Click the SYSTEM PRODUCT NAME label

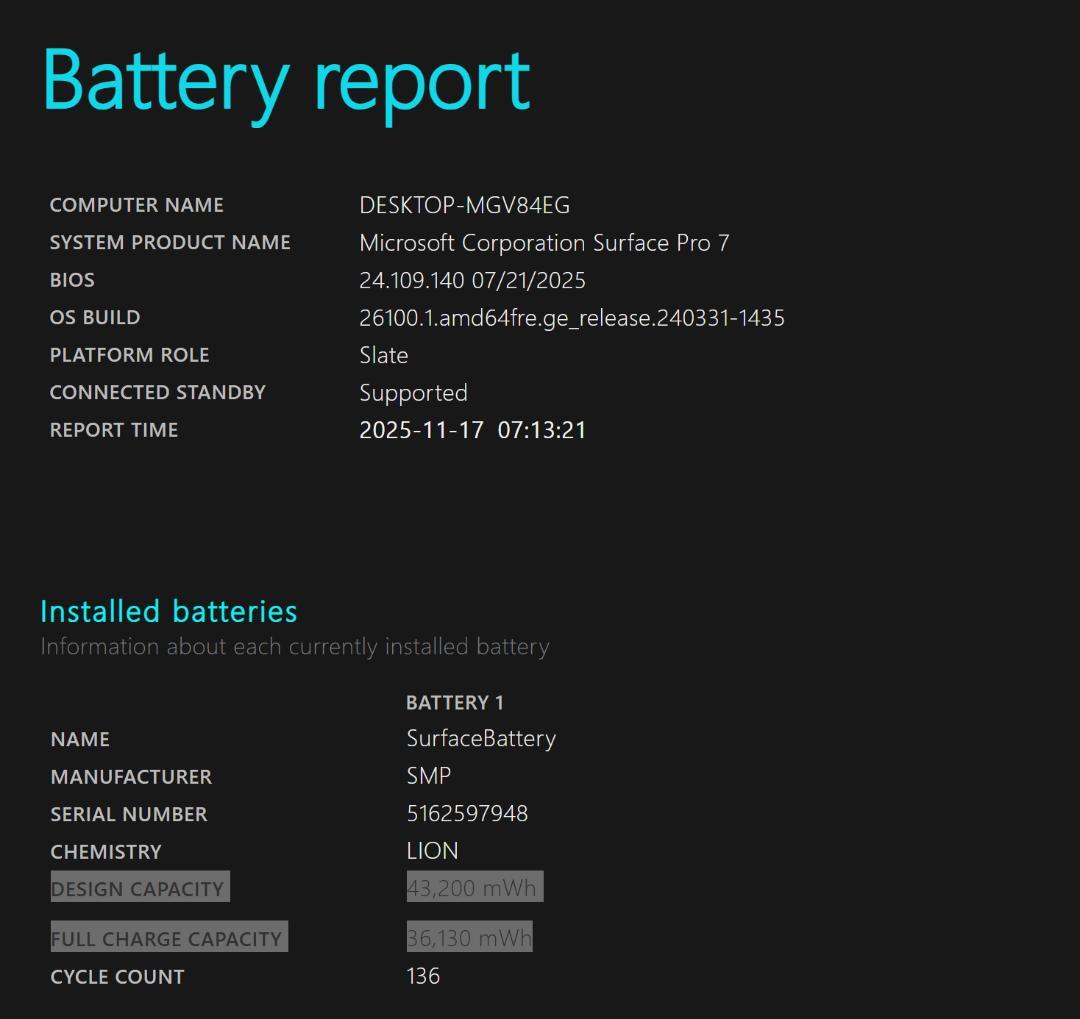pos(170,243)
